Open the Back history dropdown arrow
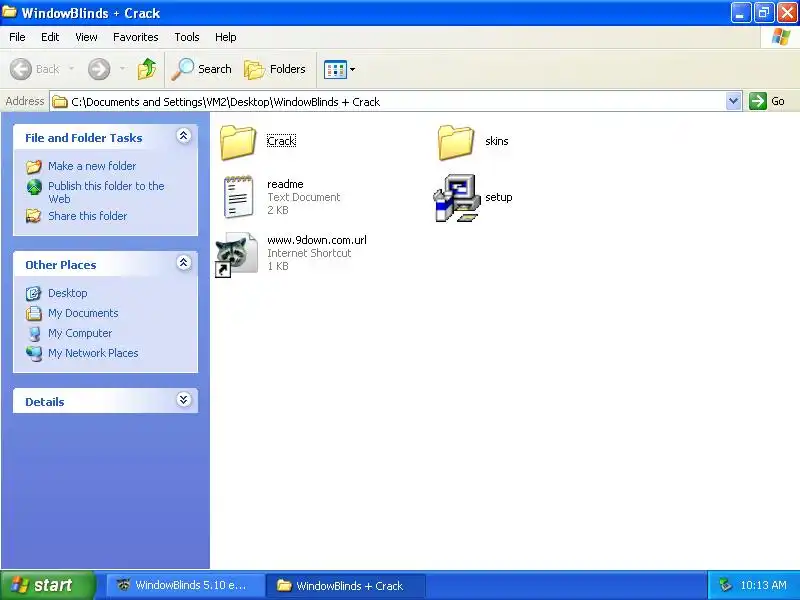The image size is (800, 600). tap(71, 68)
